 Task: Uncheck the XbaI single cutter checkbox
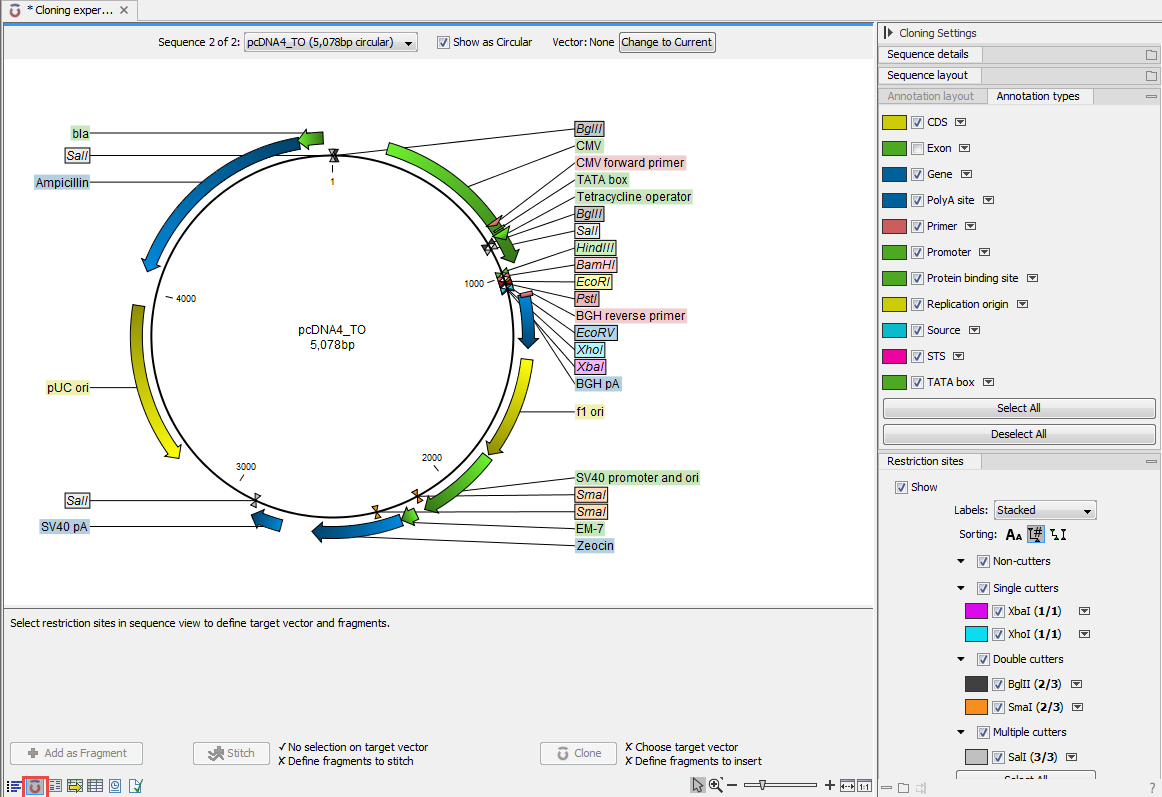(998, 611)
